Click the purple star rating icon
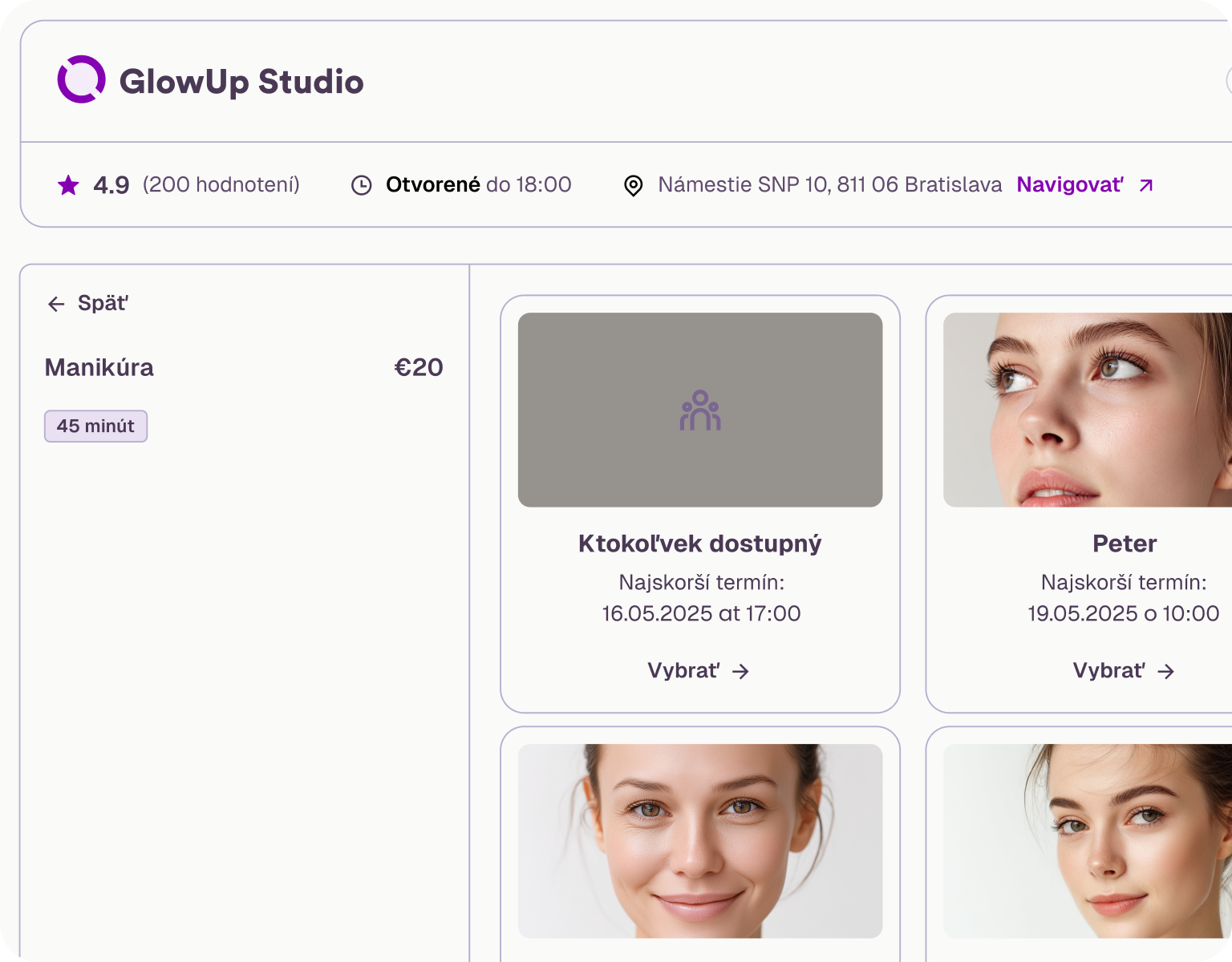 click(68, 184)
